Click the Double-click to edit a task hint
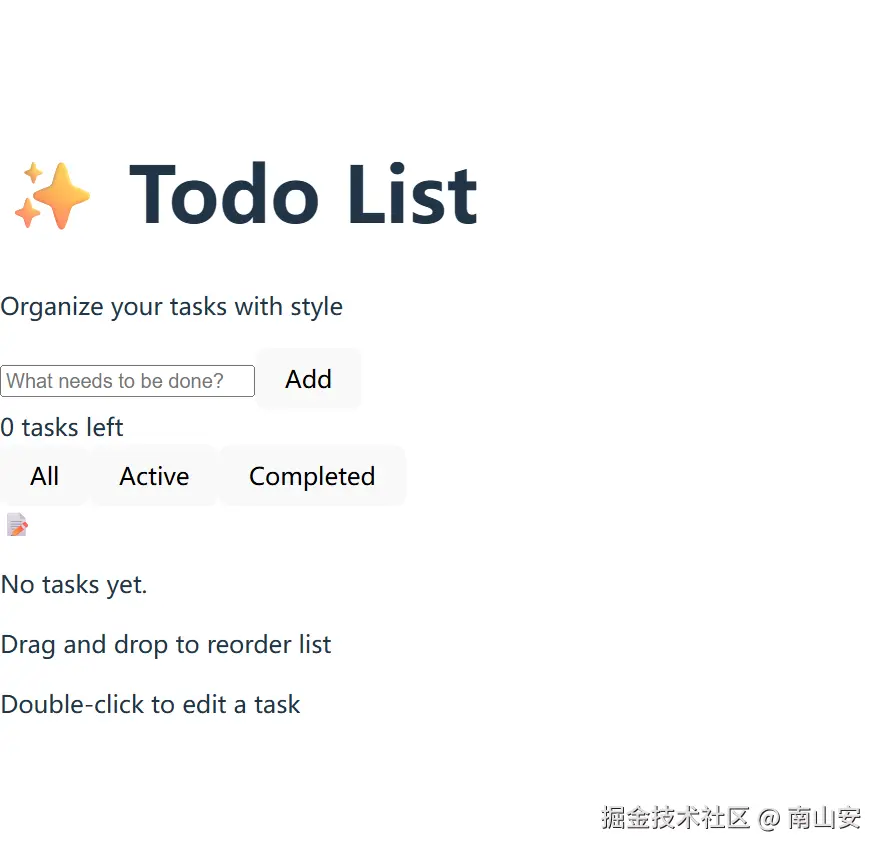 click(150, 705)
